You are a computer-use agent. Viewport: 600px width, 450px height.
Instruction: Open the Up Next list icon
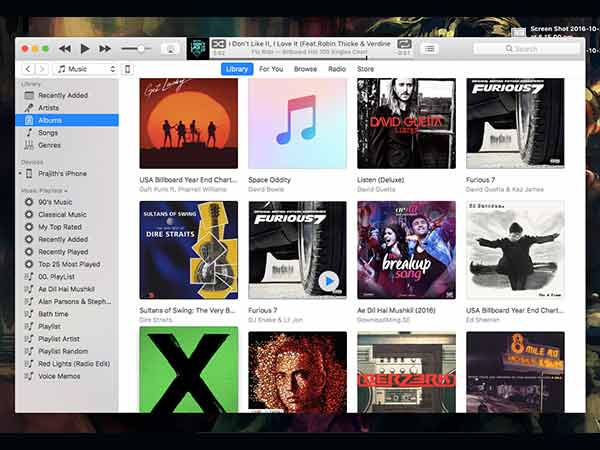(x=430, y=49)
